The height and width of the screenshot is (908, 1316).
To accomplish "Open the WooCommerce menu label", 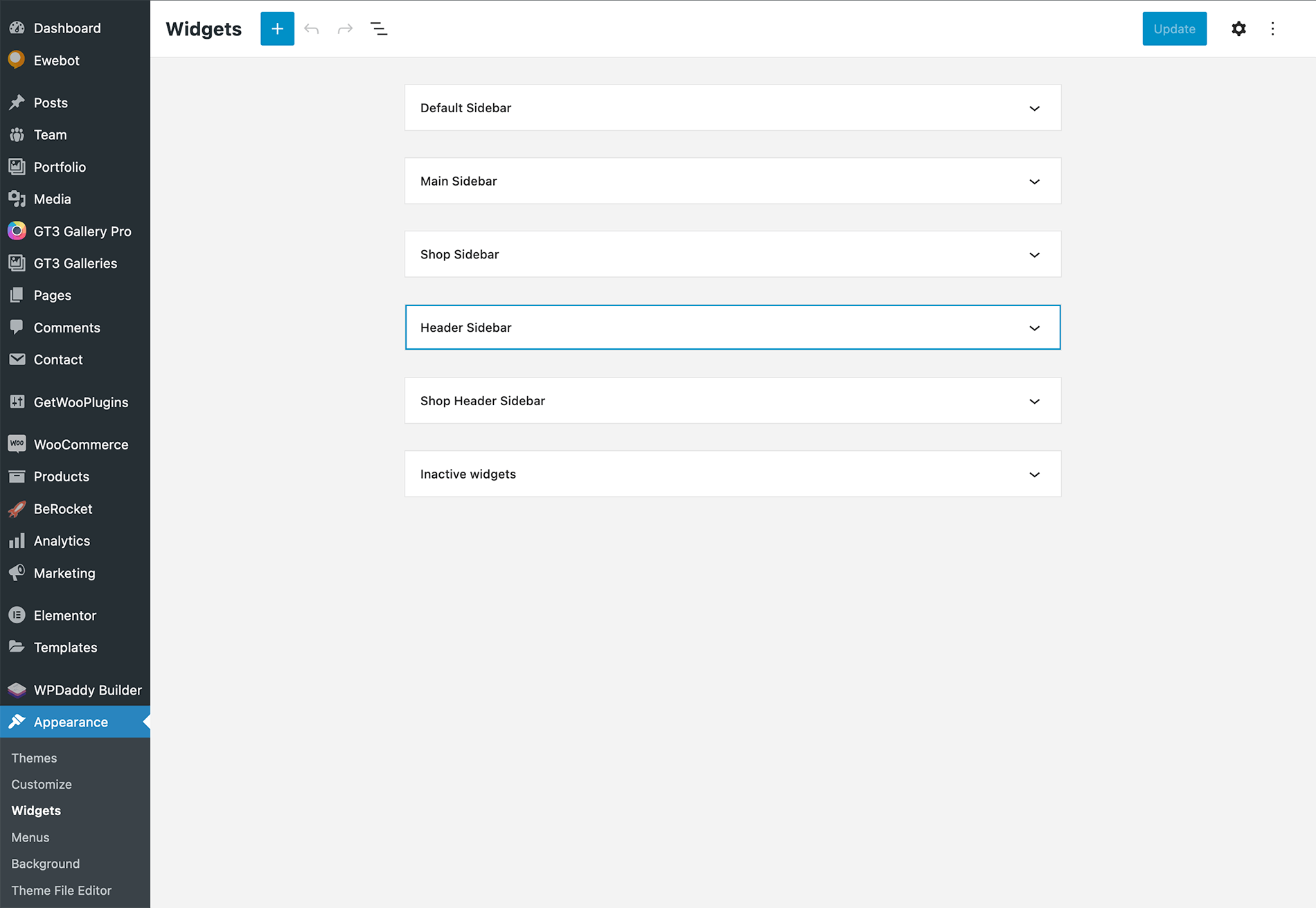I will click(81, 444).
